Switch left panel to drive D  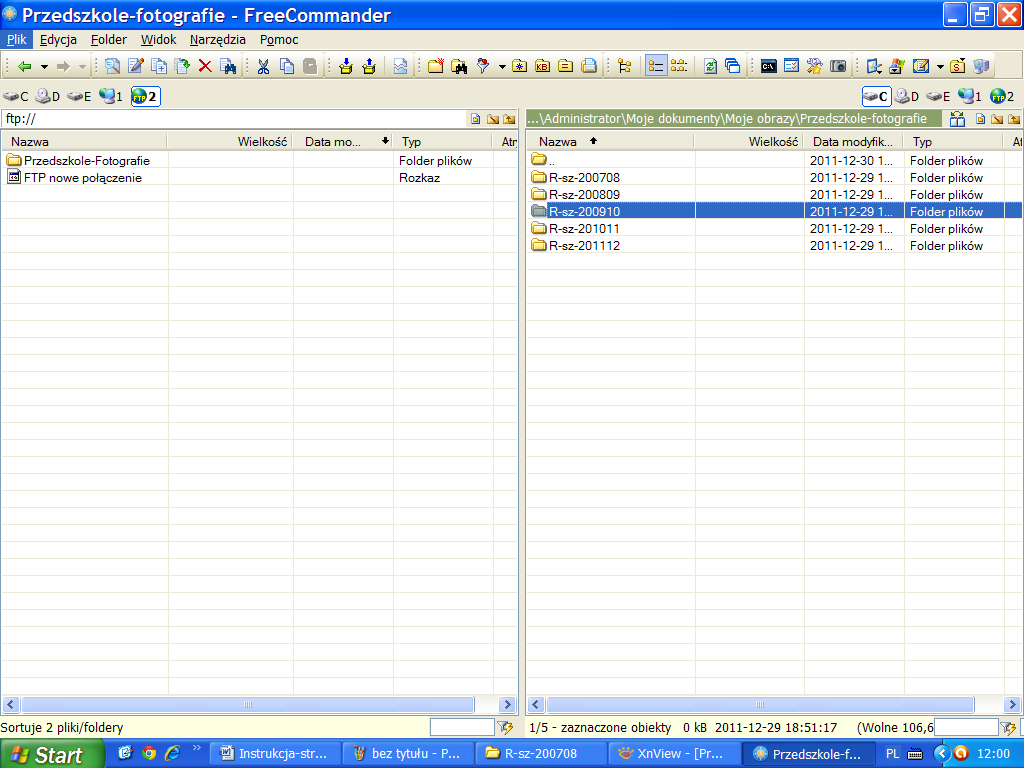coord(47,97)
